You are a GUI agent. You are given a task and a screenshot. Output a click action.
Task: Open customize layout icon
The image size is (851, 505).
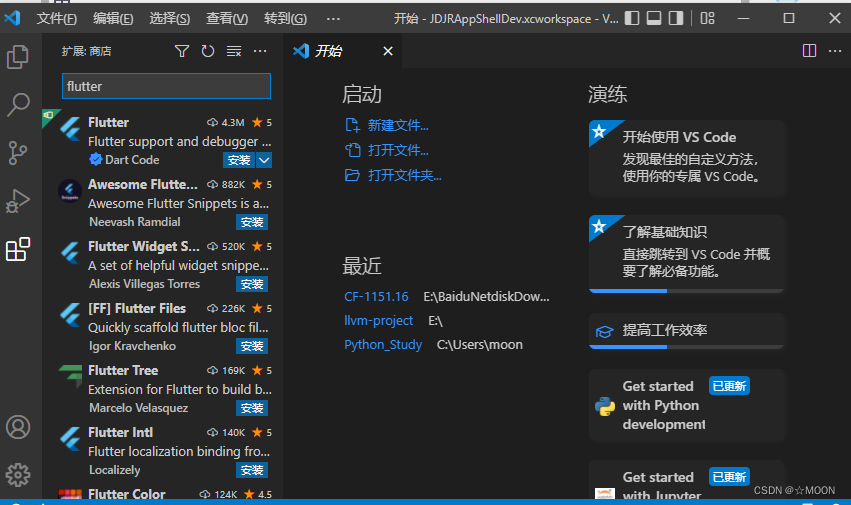707,18
